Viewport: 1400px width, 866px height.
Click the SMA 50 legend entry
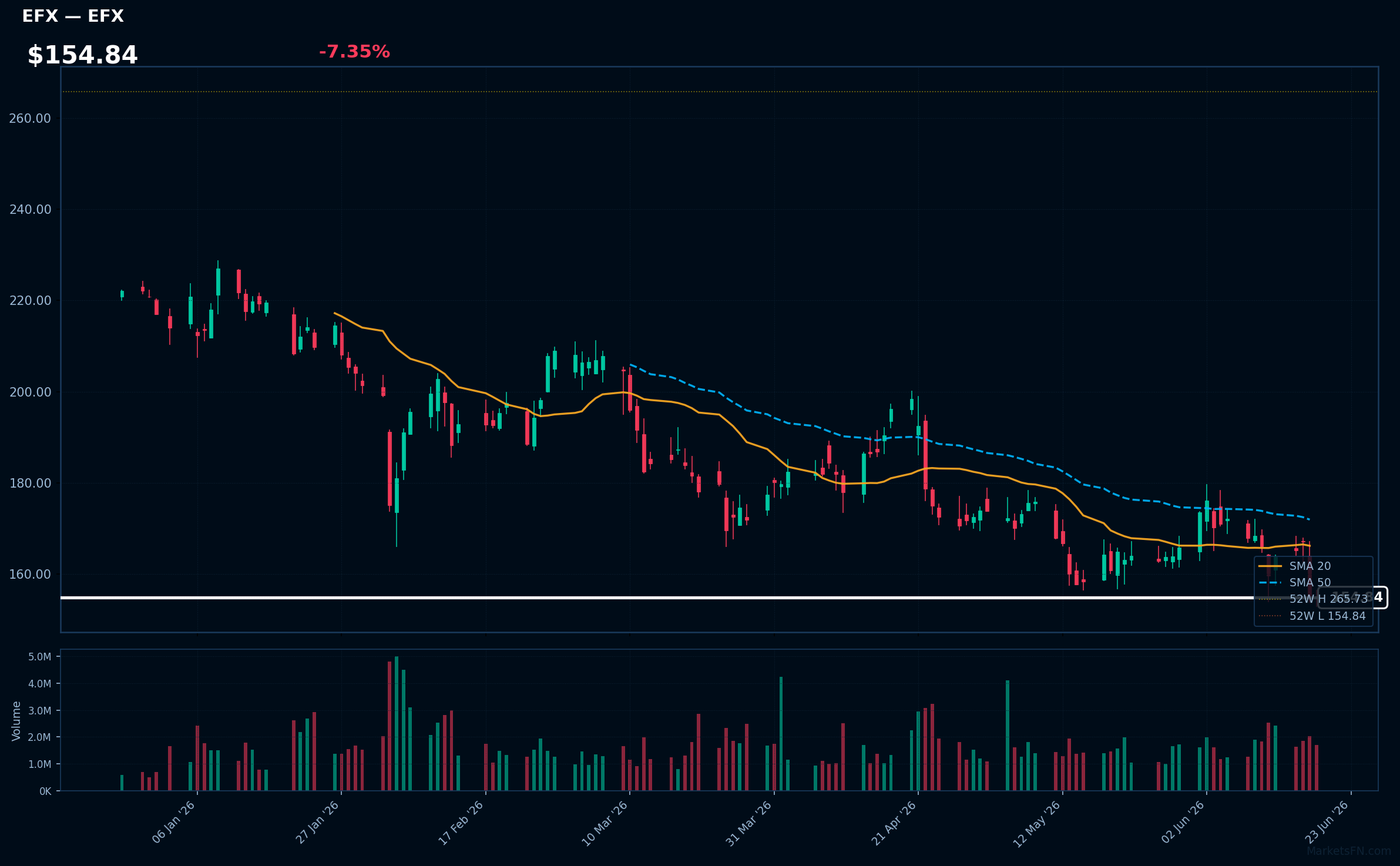[x=1295, y=583]
